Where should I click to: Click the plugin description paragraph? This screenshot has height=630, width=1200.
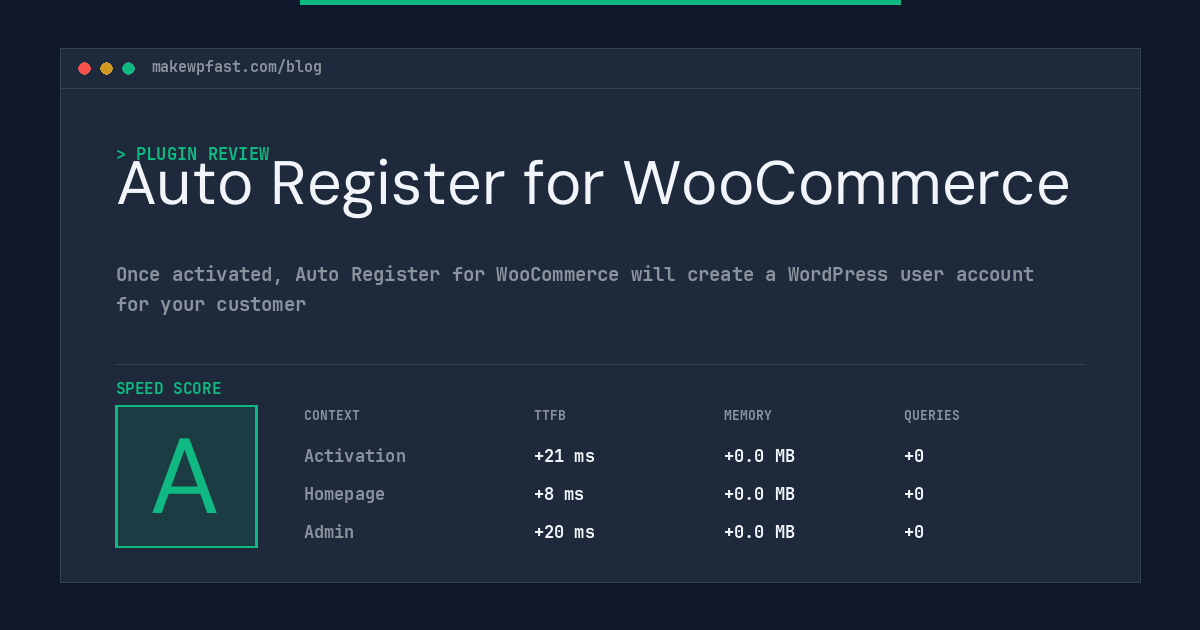(x=575, y=289)
